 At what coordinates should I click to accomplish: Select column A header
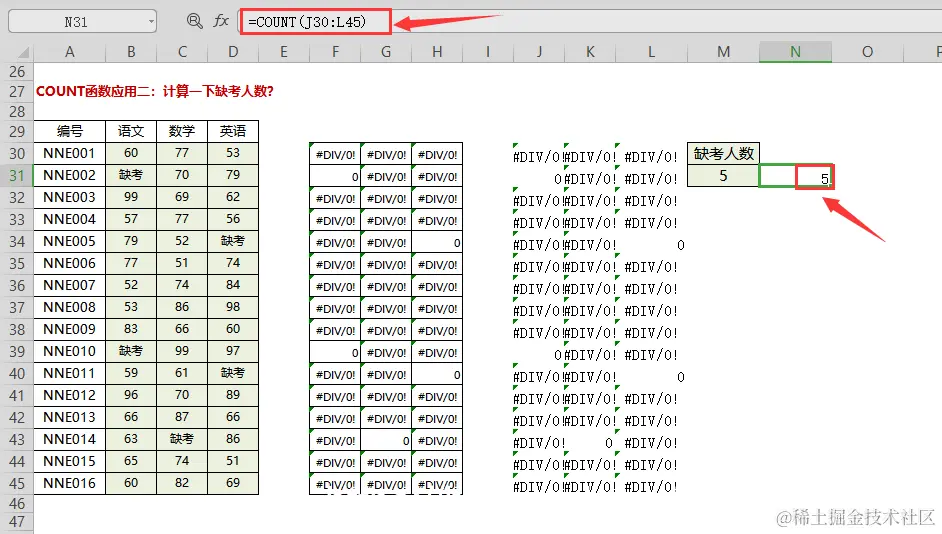tap(70, 52)
